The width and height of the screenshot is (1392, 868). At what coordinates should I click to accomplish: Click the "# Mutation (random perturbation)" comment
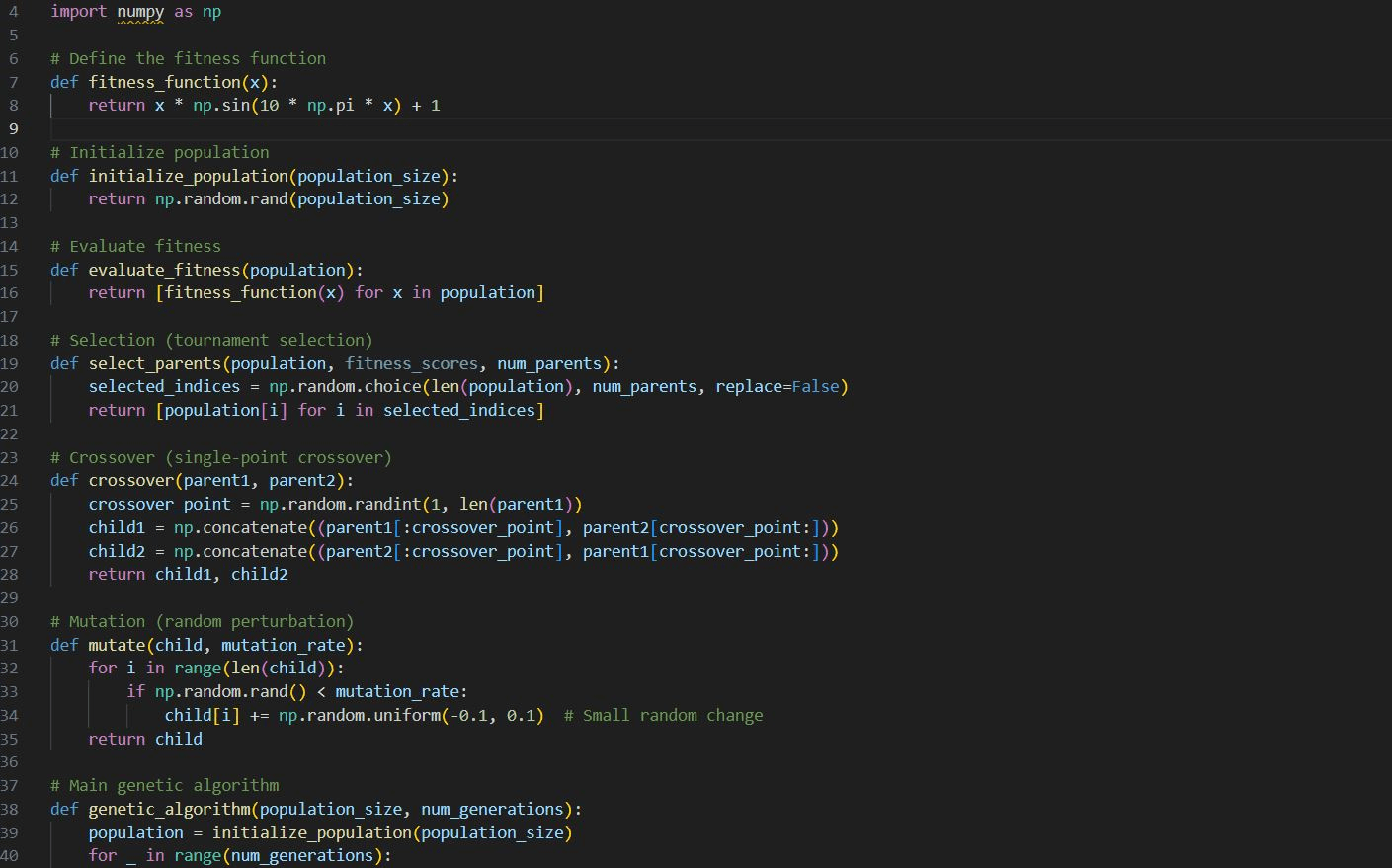tap(202, 621)
